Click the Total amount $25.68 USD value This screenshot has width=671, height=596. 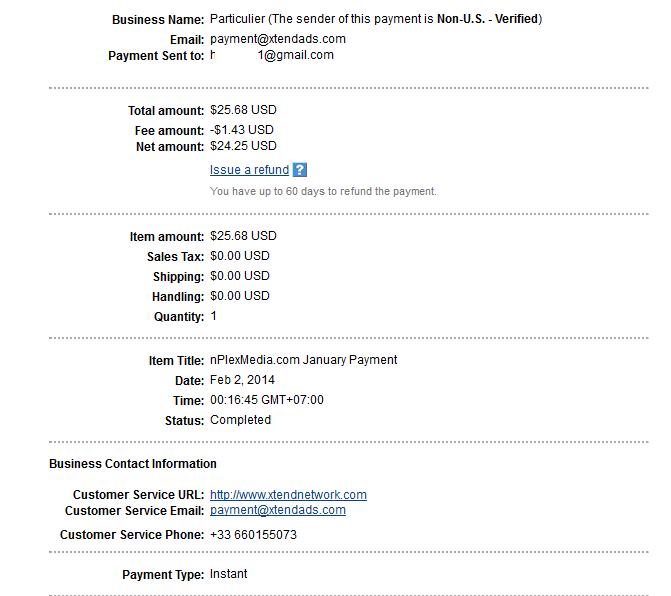point(243,110)
